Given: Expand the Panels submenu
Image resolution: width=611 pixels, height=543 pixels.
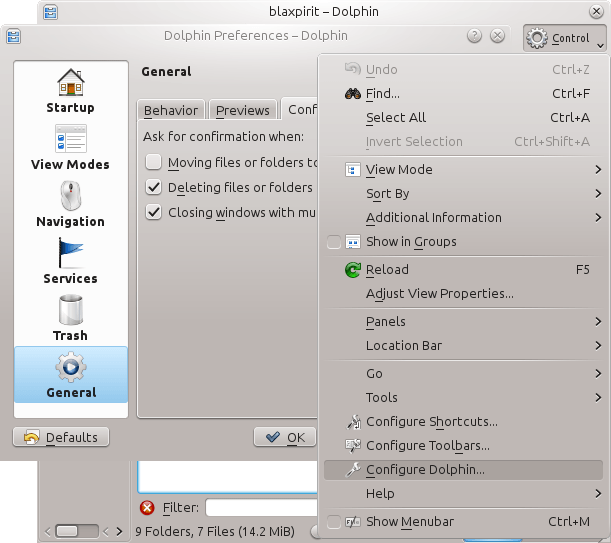Looking at the screenshot, I should tap(463, 322).
